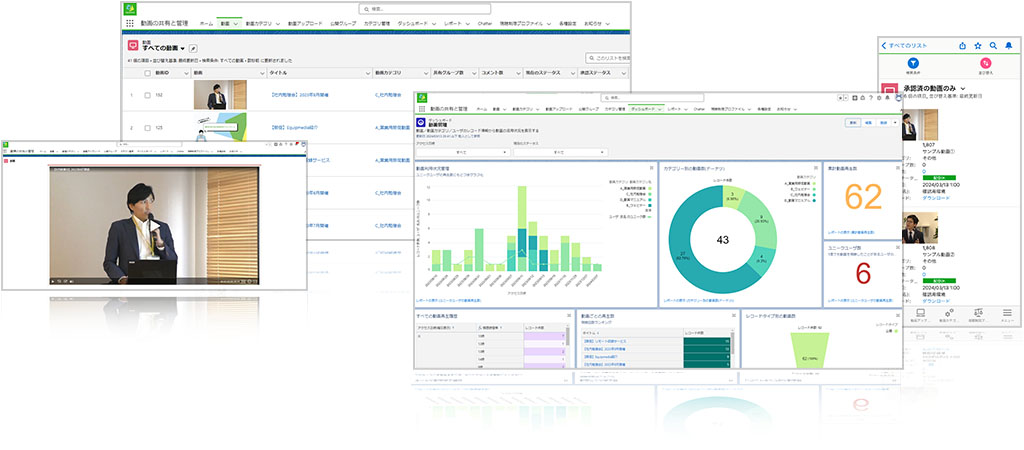
Task: Tick the select-all checkbox in video list header
Action: 148,73
